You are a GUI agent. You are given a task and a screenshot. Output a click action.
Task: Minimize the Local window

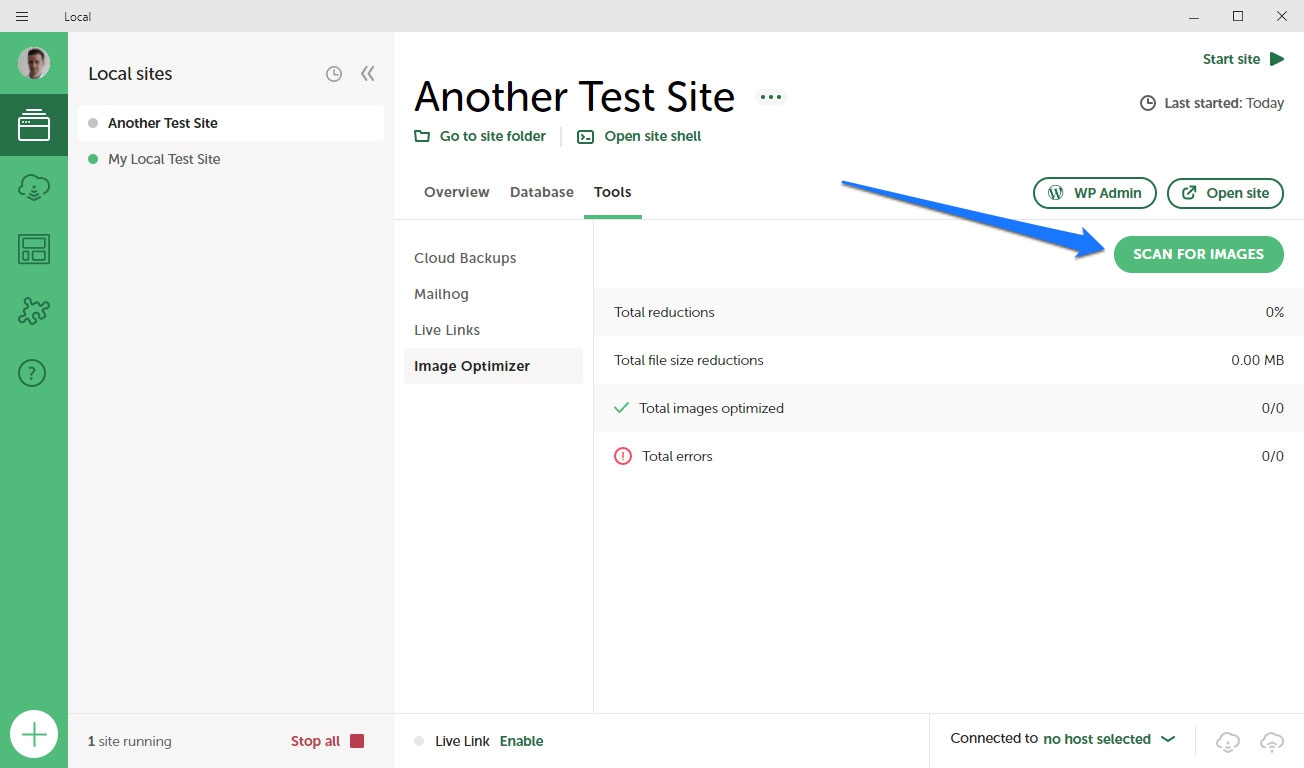(1194, 16)
